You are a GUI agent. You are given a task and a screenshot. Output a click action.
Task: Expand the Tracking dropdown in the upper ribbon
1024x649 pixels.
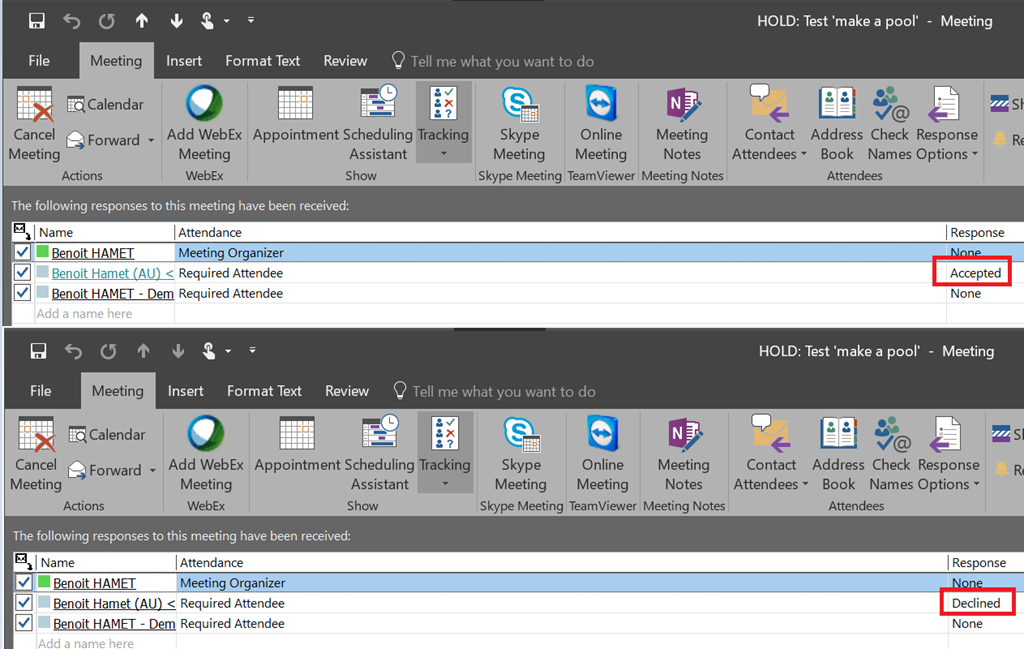tap(443, 154)
